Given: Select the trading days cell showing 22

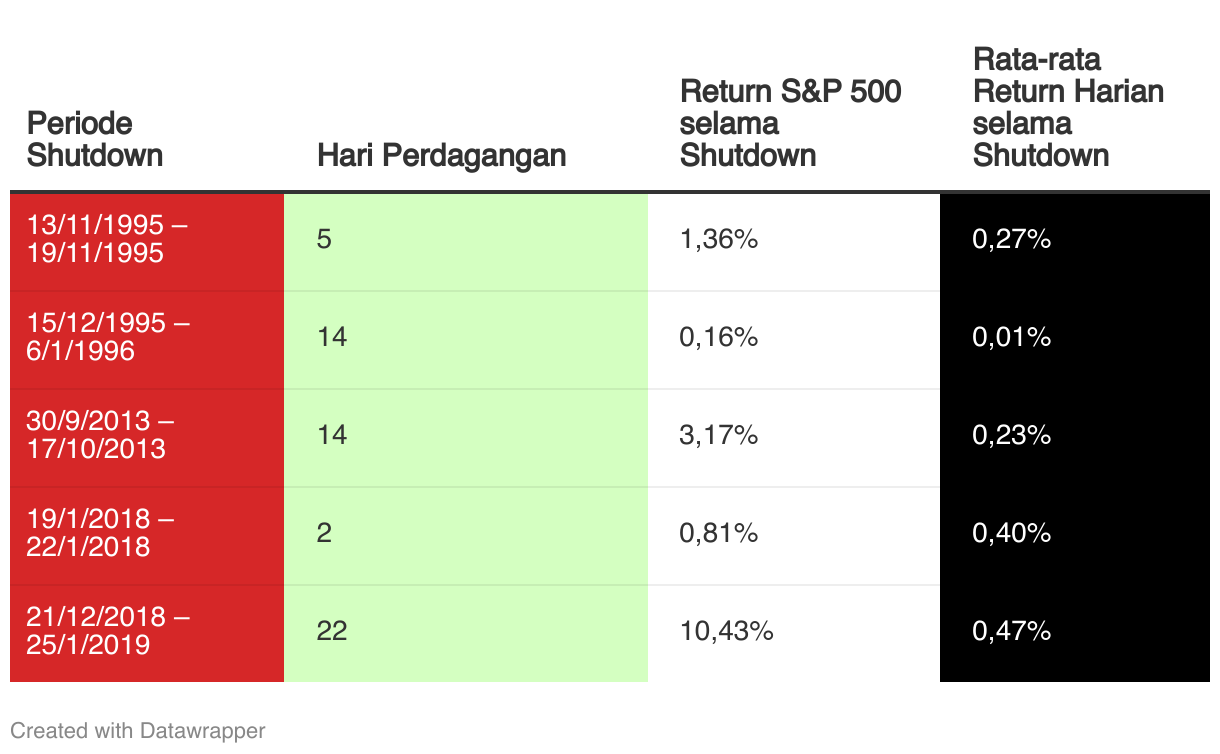Looking at the screenshot, I should tap(465, 631).
